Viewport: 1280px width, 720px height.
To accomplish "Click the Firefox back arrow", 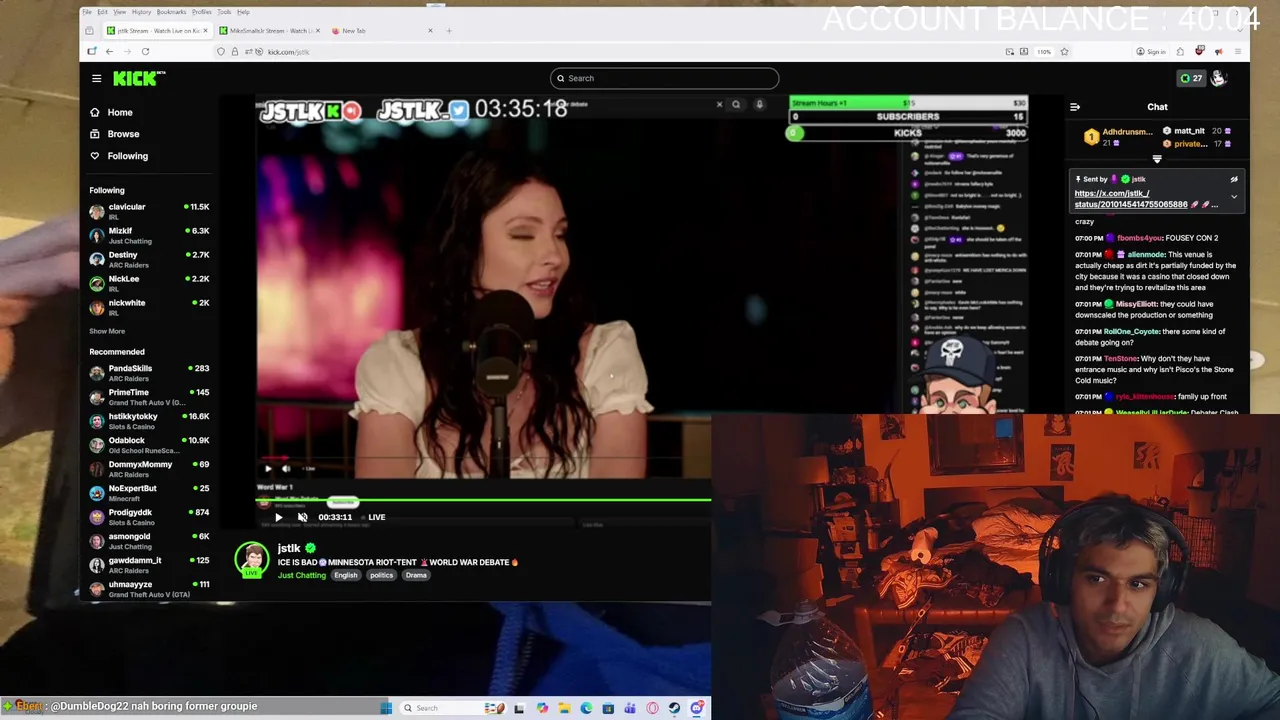I will (109, 51).
